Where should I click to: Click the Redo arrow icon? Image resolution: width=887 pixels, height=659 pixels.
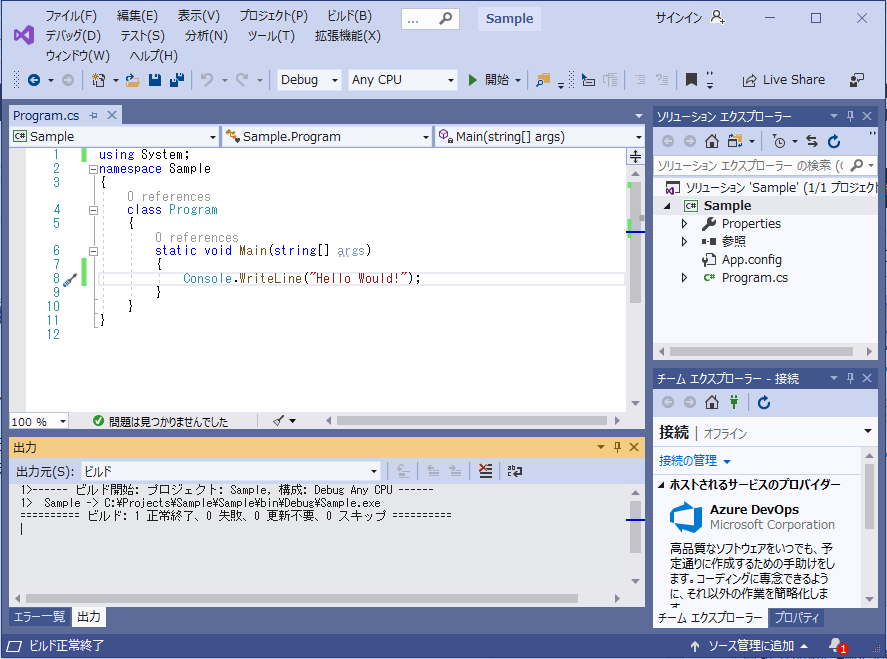pos(242,80)
